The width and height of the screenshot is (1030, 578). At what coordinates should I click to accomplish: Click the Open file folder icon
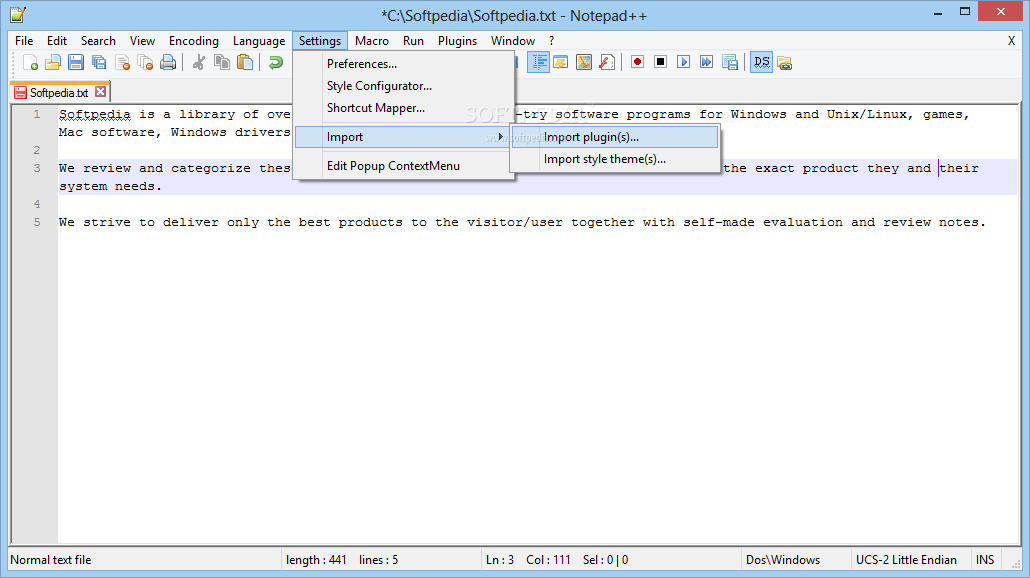[53, 62]
